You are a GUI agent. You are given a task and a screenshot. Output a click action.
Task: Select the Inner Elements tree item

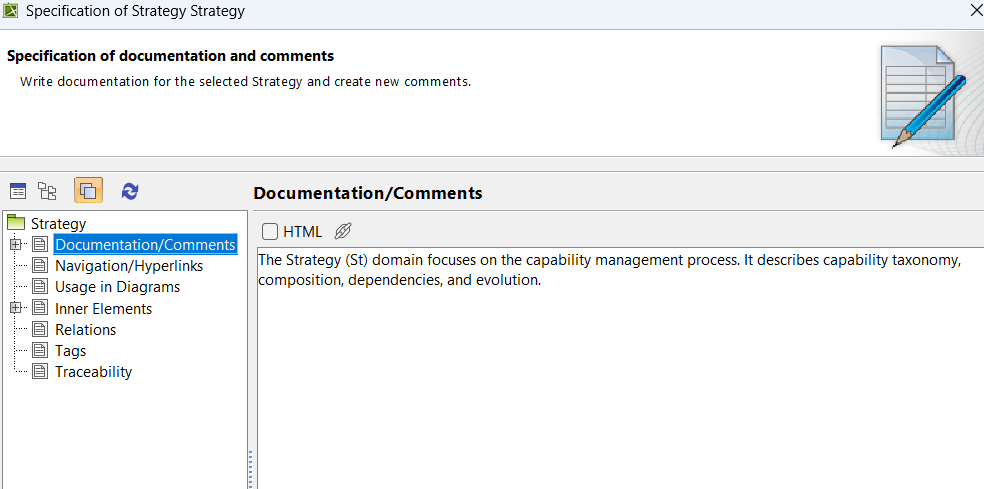[x=103, y=309]
